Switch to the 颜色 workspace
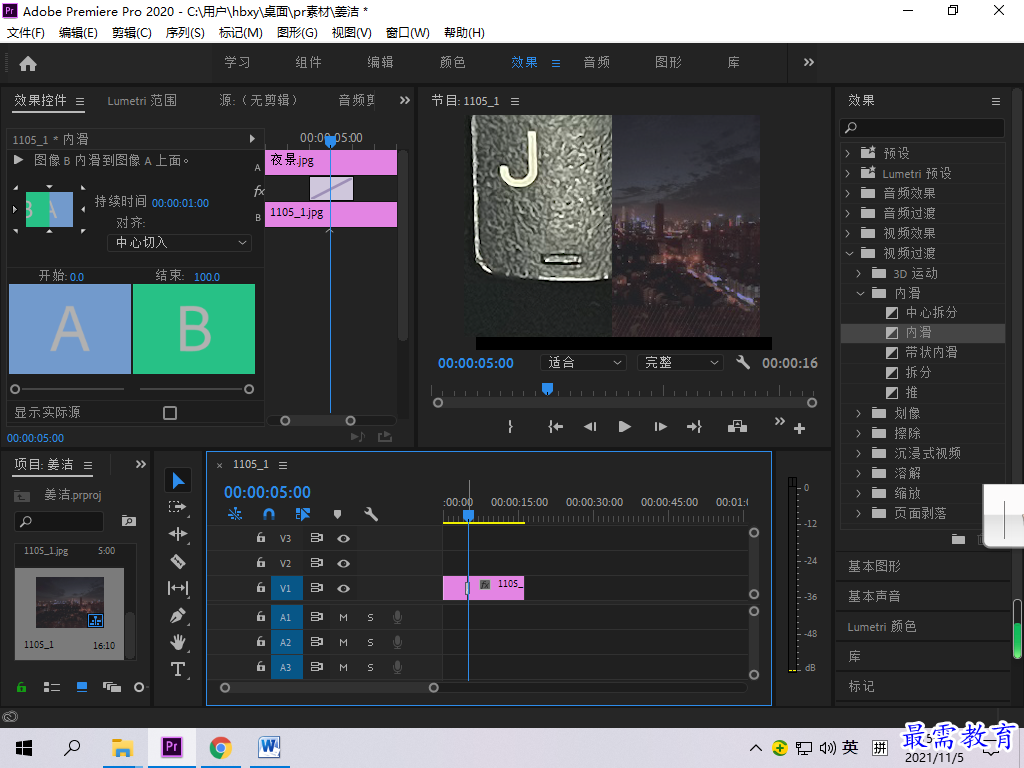 tap(452, 63)
